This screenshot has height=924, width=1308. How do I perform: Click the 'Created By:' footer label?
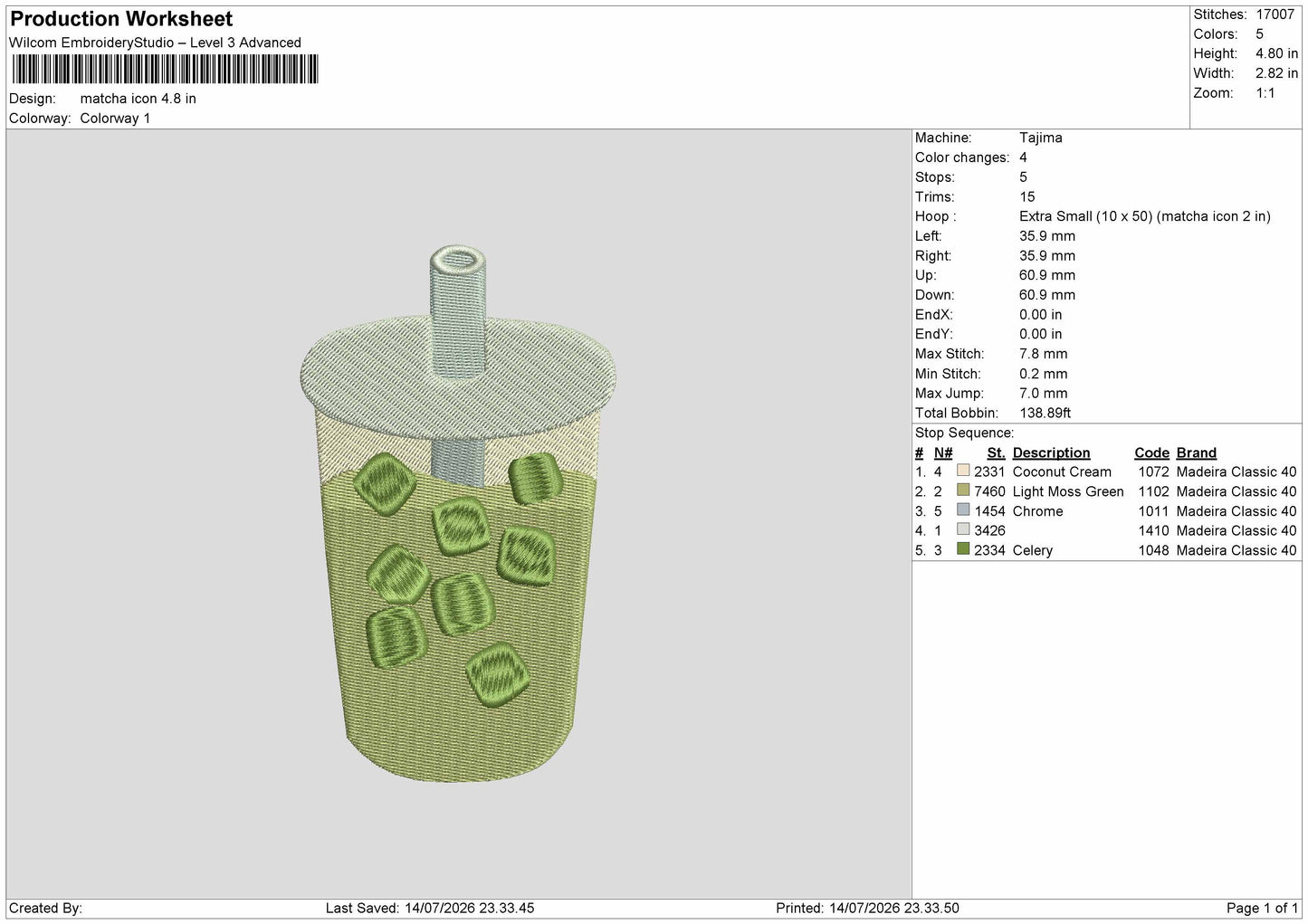point(45,908)
